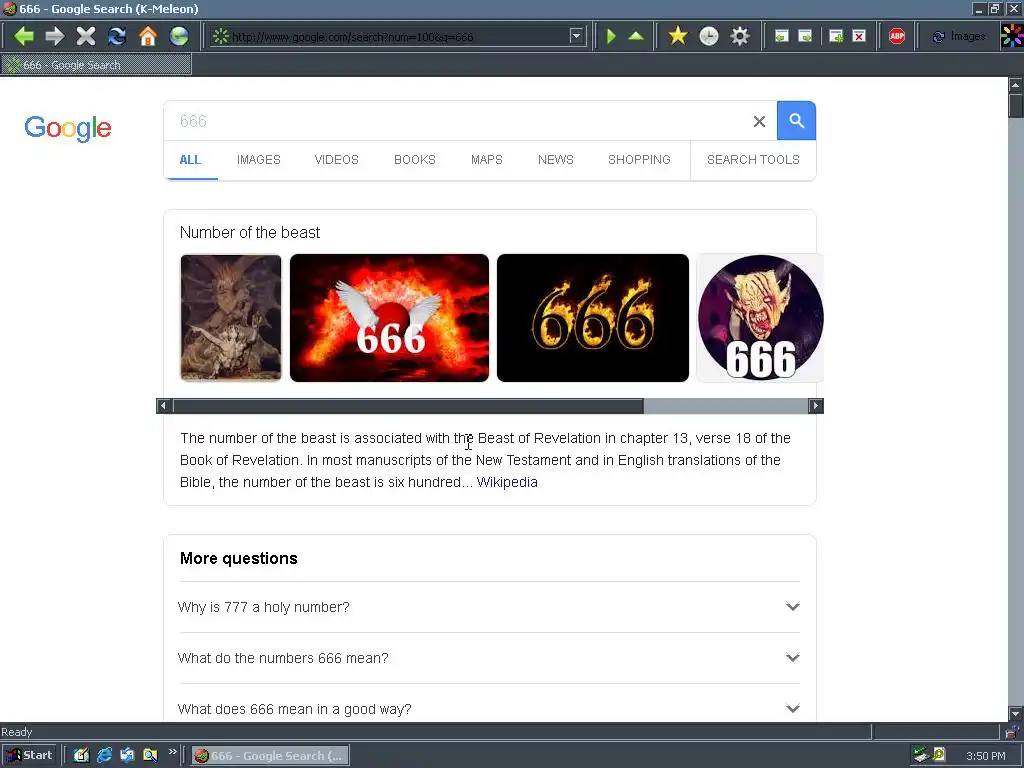The width and height of the screenshot is (1024, 768).
Task: Switch to the previous tab with the icon
Action: point(782,37)
